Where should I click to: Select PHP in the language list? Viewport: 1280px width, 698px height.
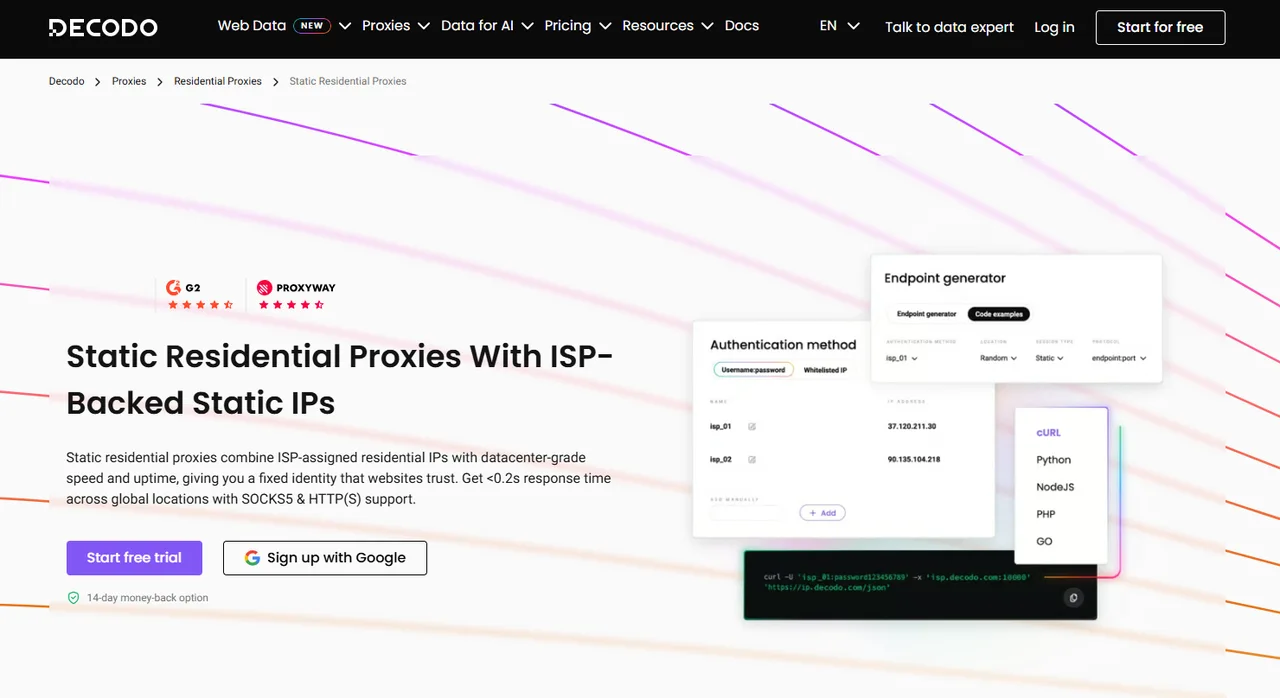coord(1046,514)
